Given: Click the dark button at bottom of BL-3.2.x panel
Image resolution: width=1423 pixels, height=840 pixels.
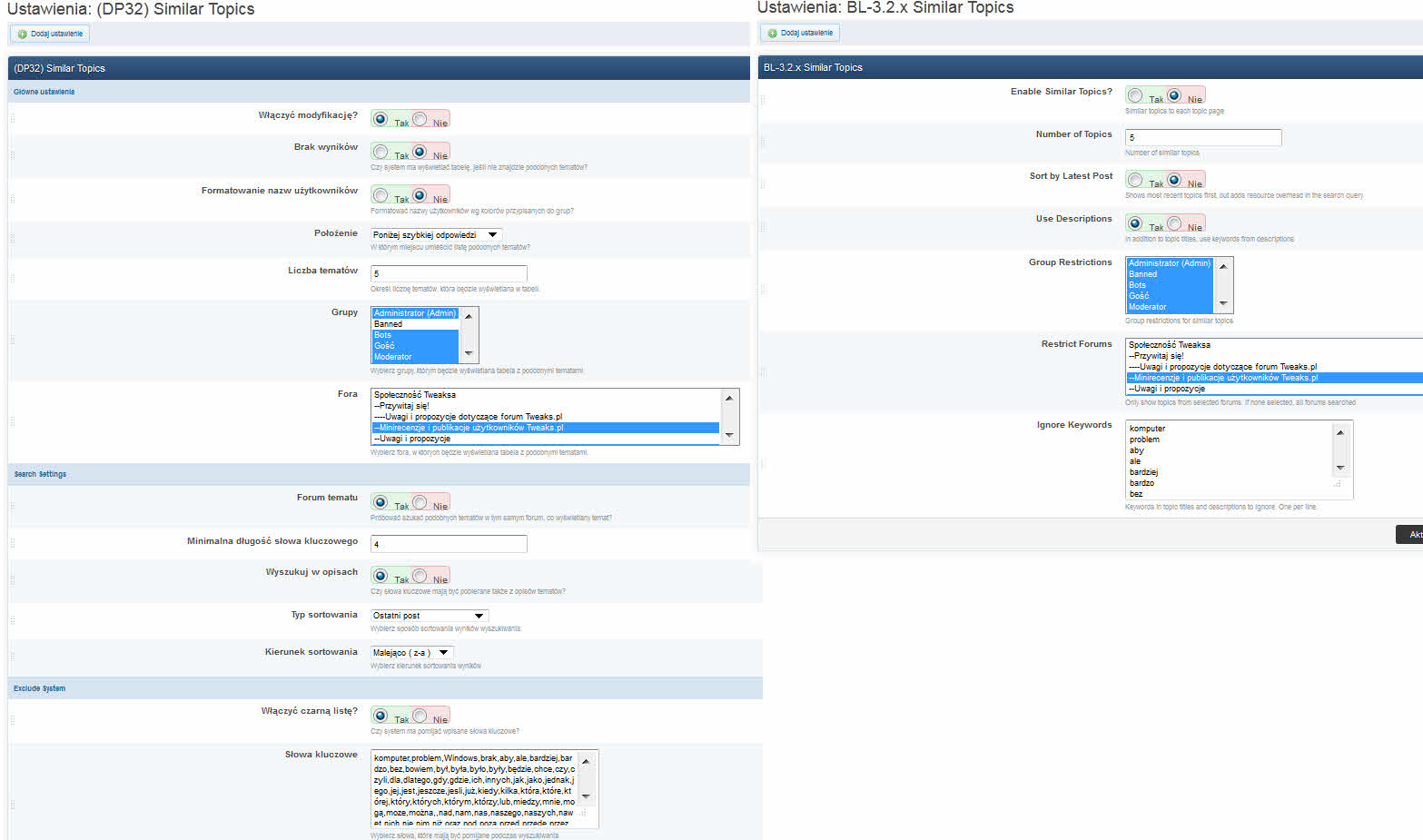Looking at the screenshot, I should (x=1409, y=535).
